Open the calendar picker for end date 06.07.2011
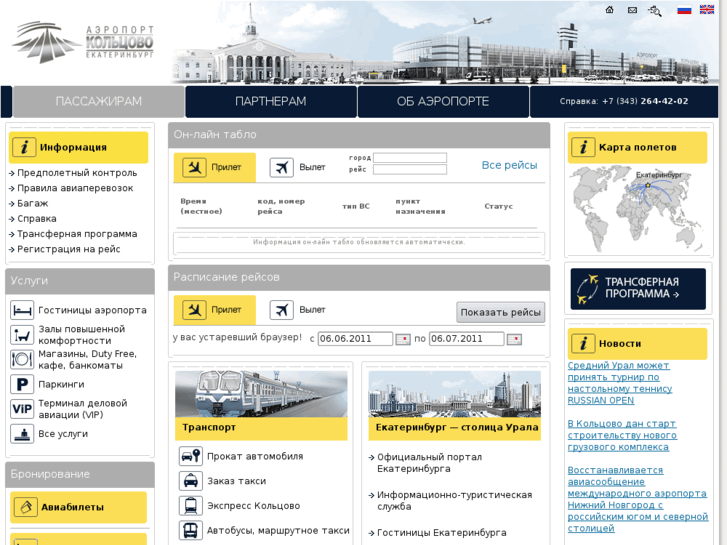The image size is (727, 545). point(514,339)
